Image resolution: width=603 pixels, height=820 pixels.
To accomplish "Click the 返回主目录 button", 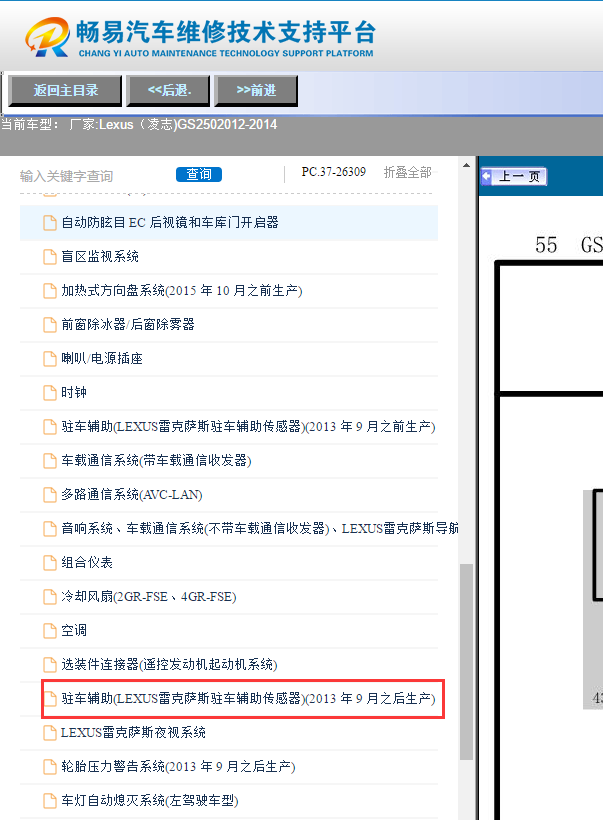I will [x=65, y=90].
